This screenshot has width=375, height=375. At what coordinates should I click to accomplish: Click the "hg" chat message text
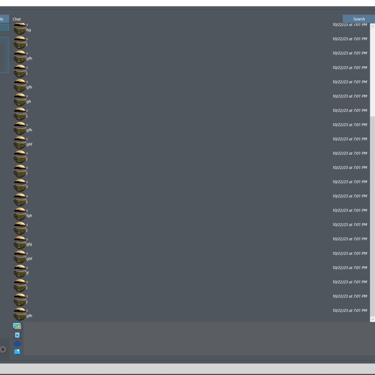tap(29, 30)
